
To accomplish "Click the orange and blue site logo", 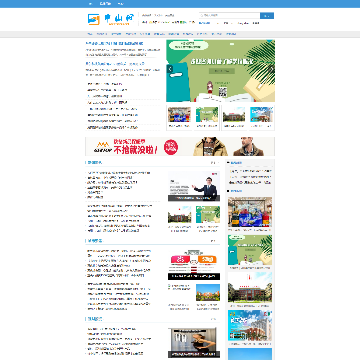I will pyautogui.click(x=111, y=19).
